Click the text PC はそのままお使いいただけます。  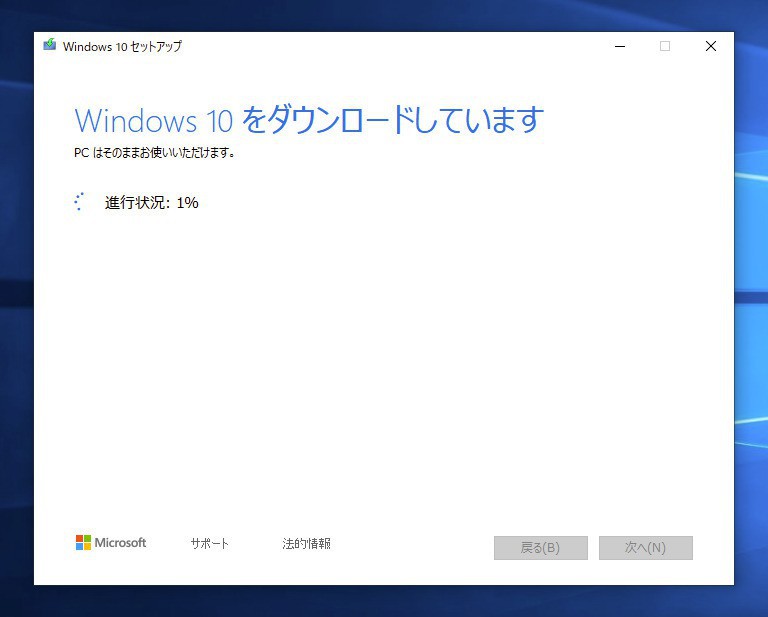click(x=155, y=153)
